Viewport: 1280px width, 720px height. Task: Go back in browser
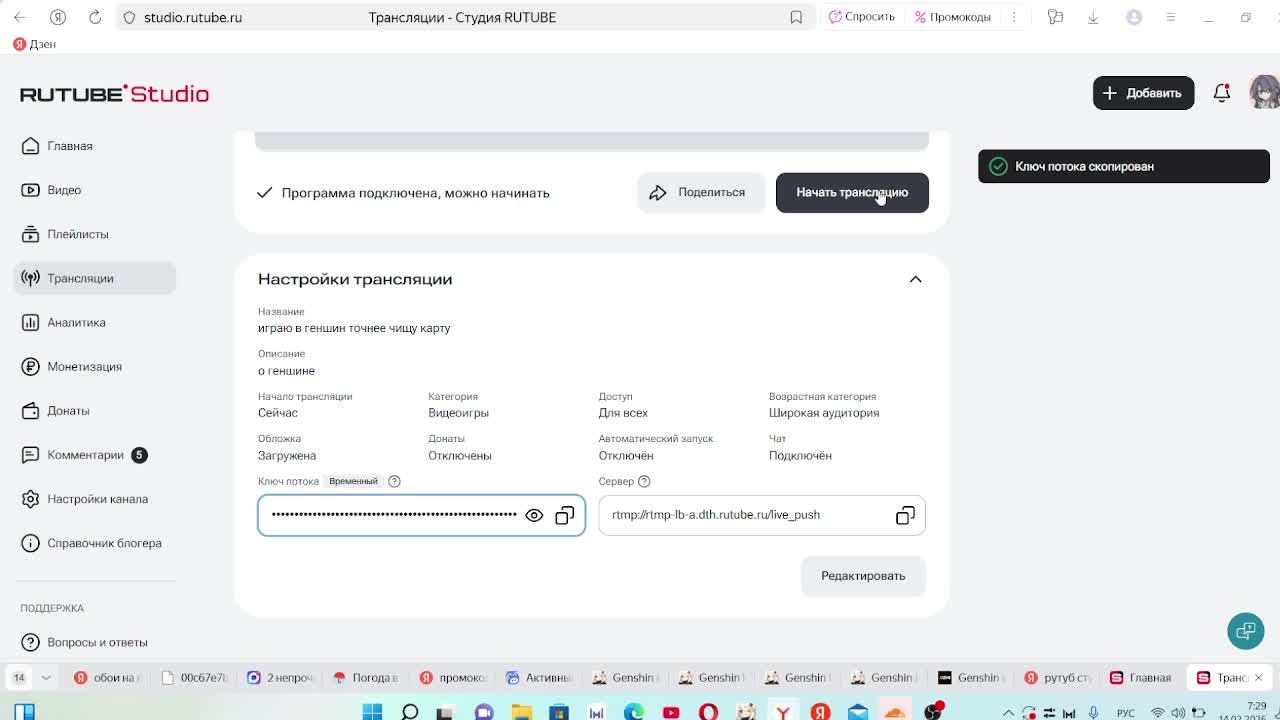point(20,17)
